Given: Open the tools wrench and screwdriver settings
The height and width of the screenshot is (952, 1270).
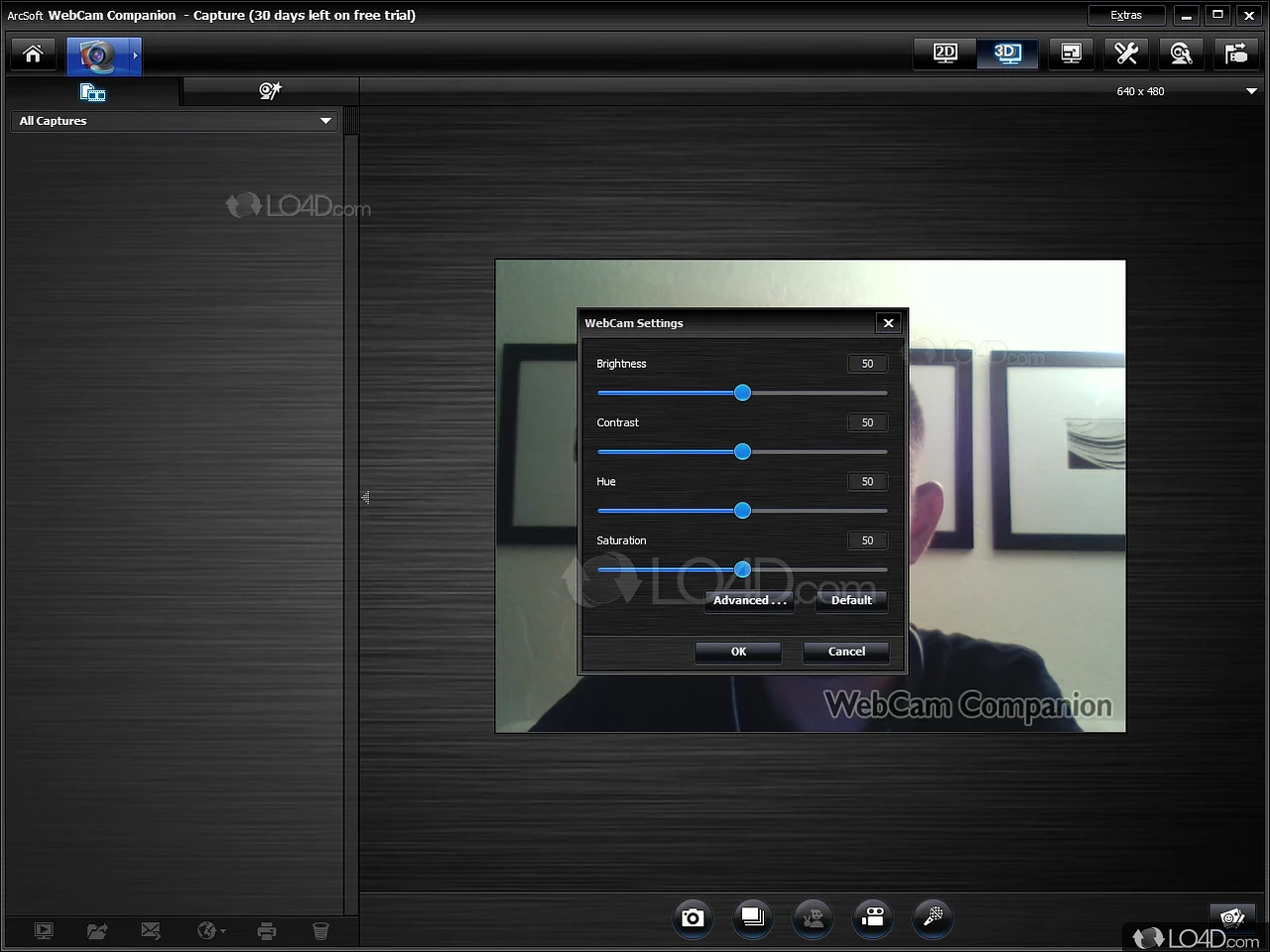Looking at the screenshot, I should (x=1126, y=54).
